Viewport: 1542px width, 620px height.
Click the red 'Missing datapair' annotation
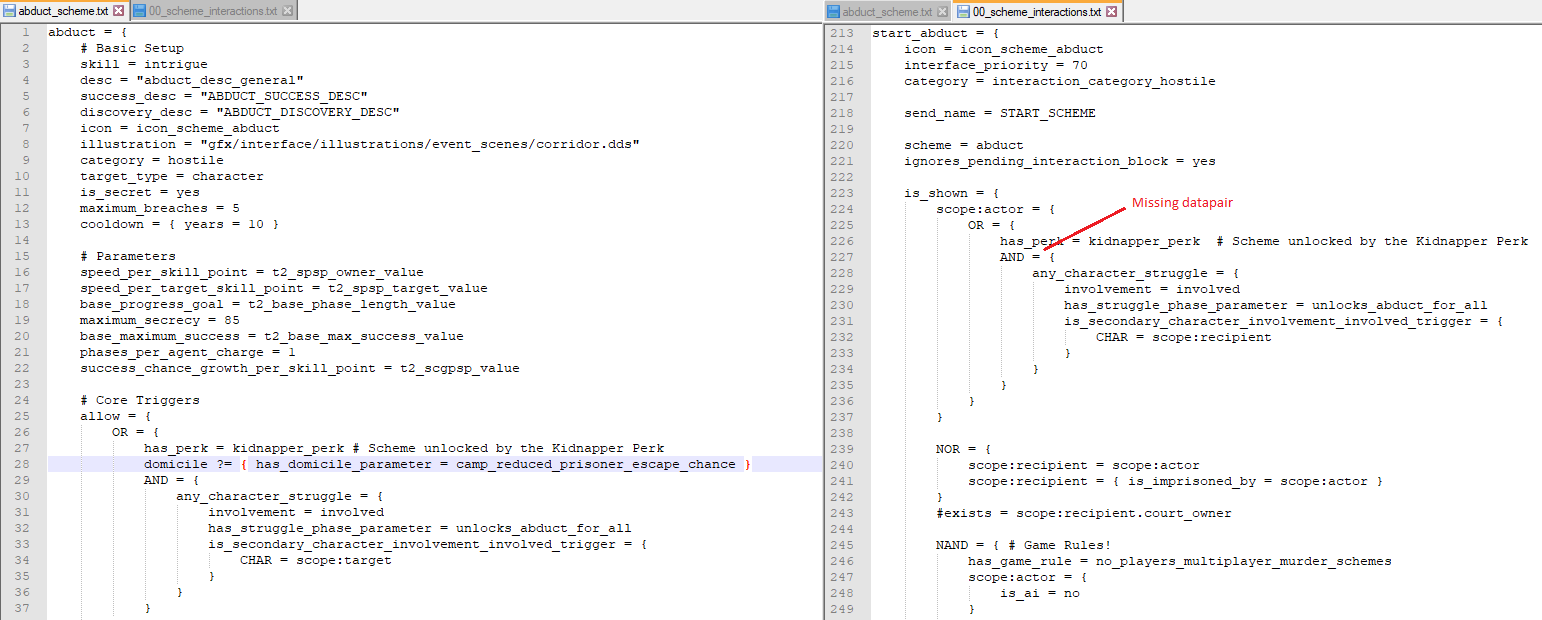(1182, 203)
